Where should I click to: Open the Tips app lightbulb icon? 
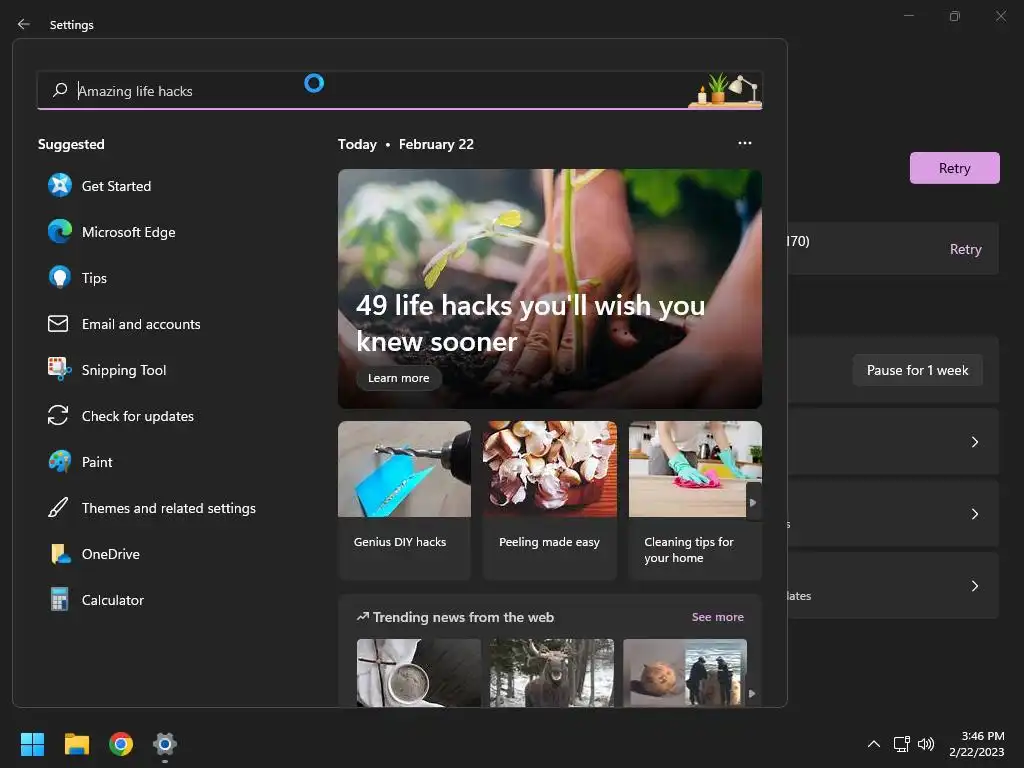[x=59, y=278]
